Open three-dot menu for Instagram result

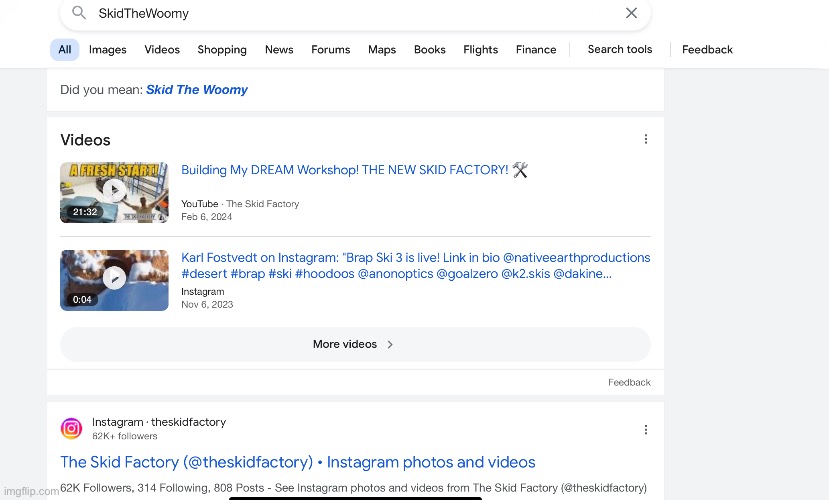(x=646, y=429)
